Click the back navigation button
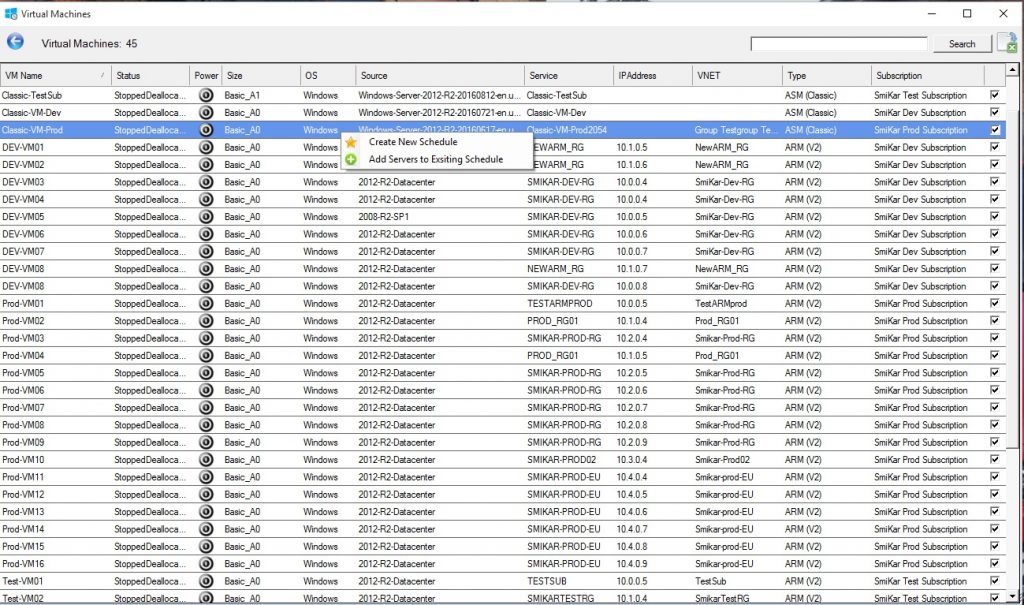Viewport: 1024px width, 605px height. click(15, 42)
